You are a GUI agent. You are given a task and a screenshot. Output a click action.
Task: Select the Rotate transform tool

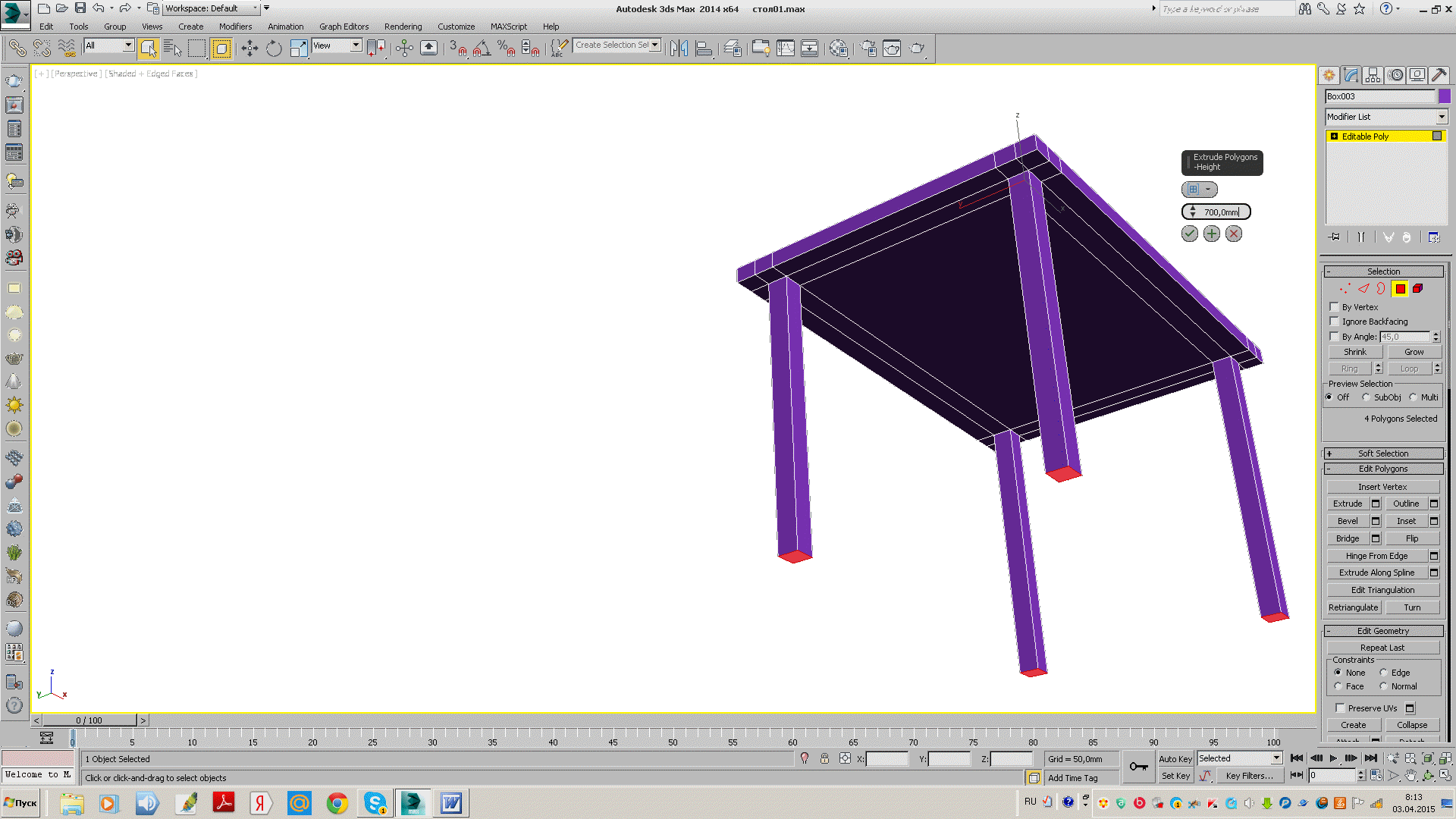pos(274,49)
